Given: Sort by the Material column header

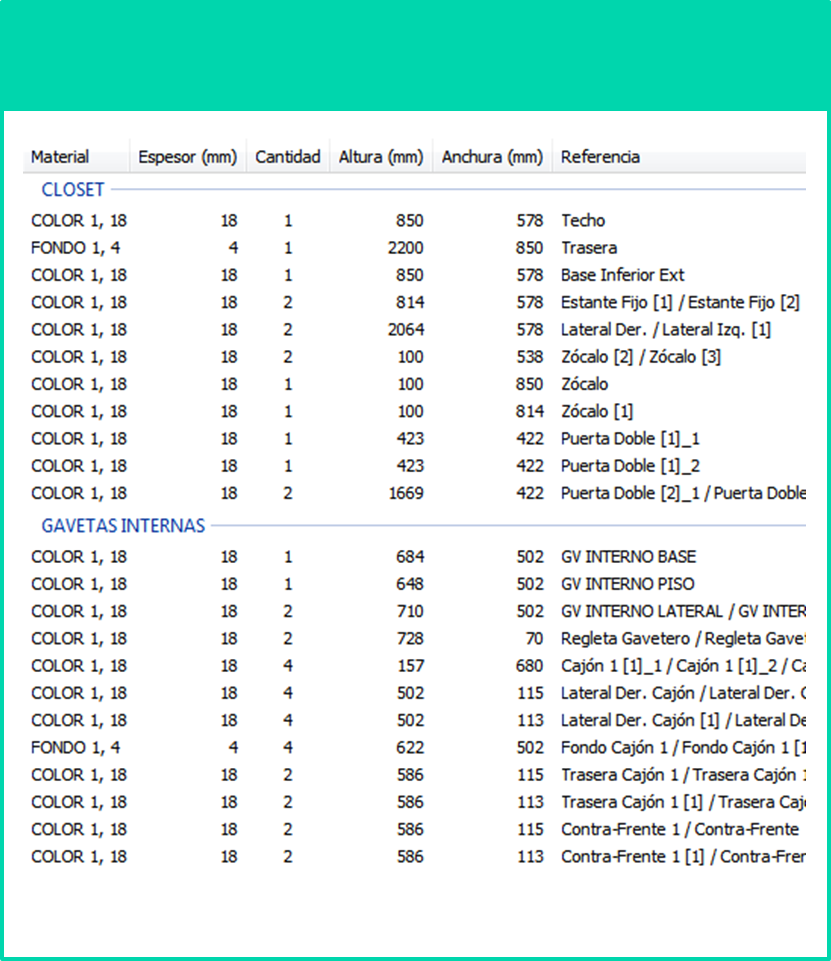Looking at the screenshot, I should pyautogui.click(x=76, y=157).
